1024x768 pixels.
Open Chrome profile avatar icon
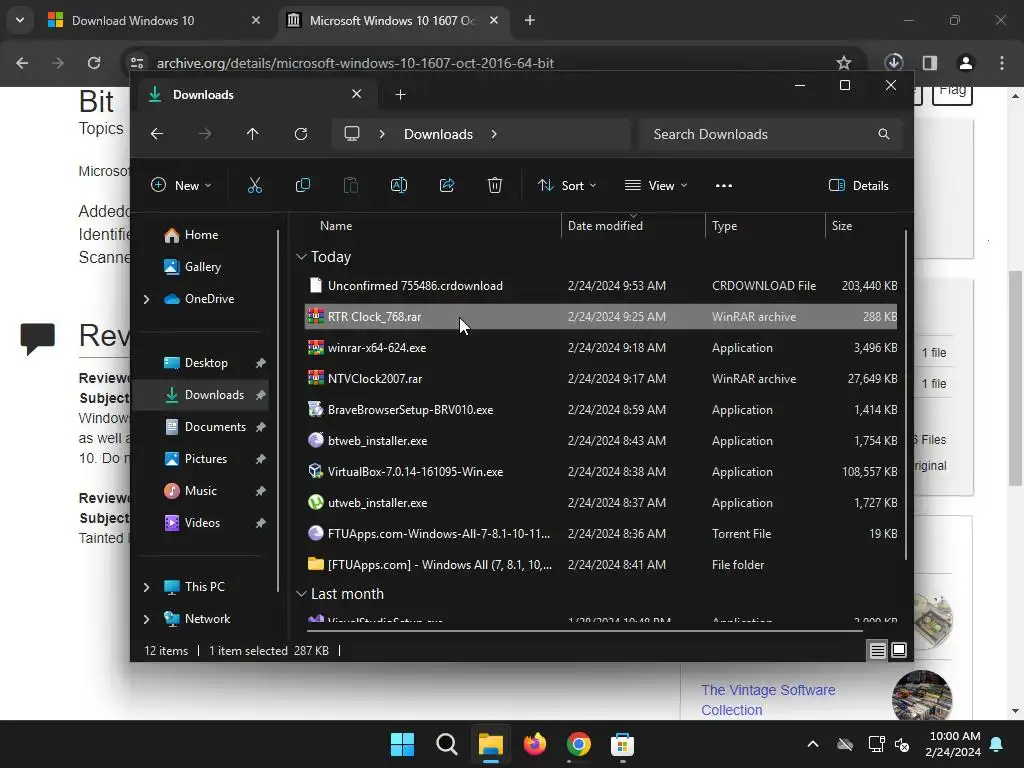click(x=966, y=63)
